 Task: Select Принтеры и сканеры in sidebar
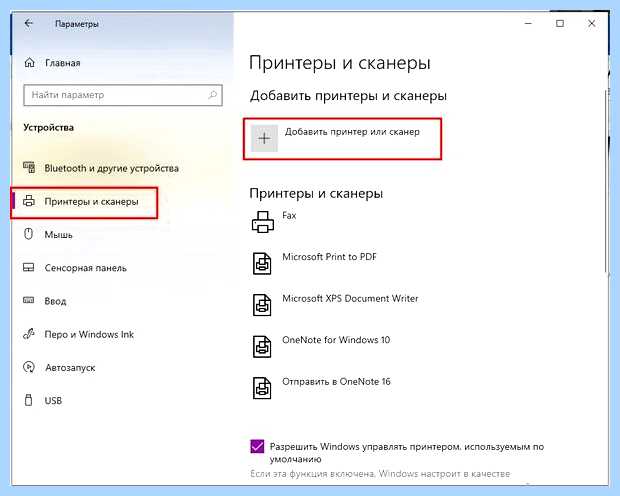(x=91, y=202)
